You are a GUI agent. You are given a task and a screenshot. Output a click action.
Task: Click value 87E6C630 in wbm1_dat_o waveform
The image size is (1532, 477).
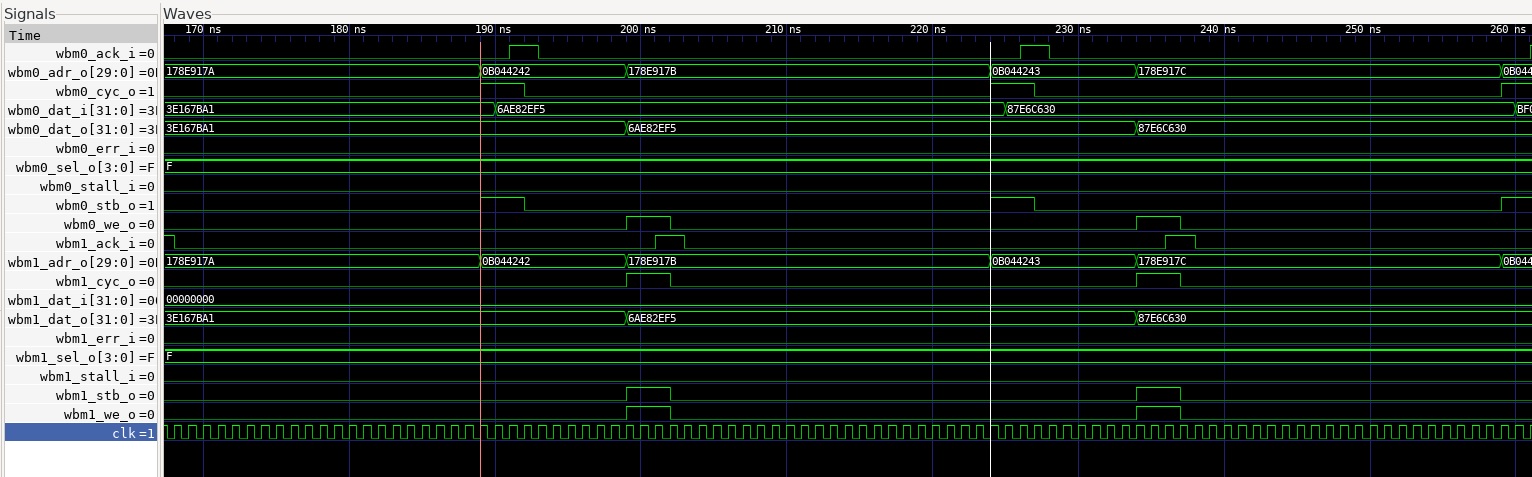(x=1162, y=318)
